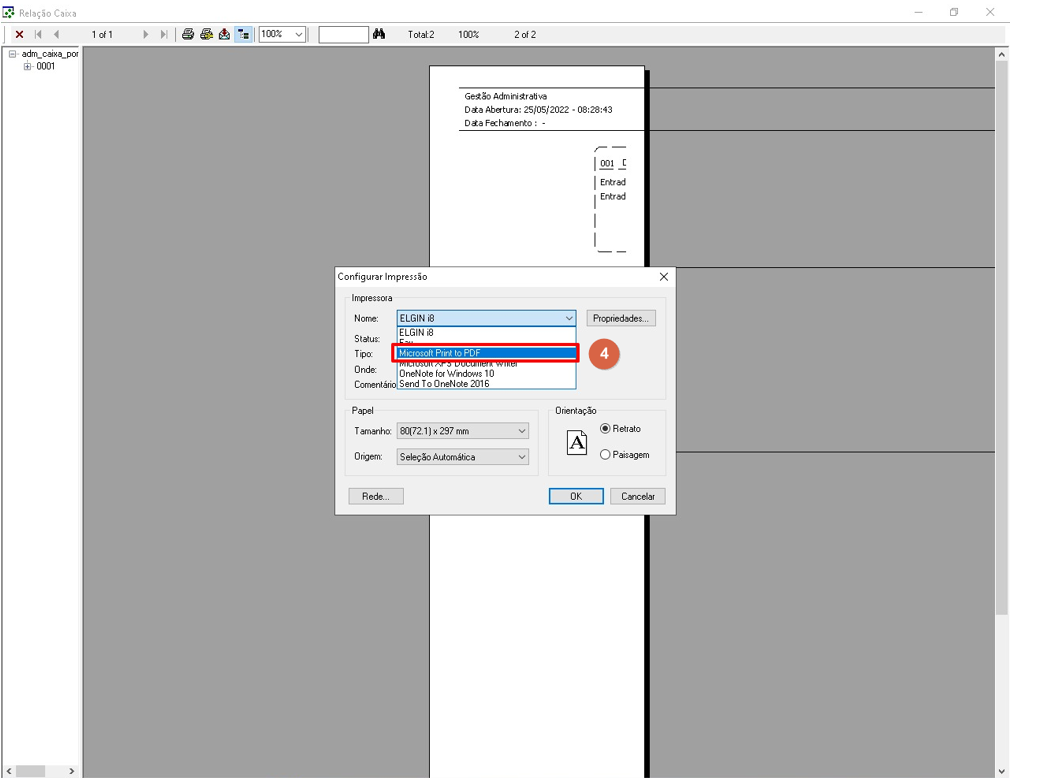The image size is (1037, 778).
Task: Click the binoculars search icon
Action: coord(379,34)
